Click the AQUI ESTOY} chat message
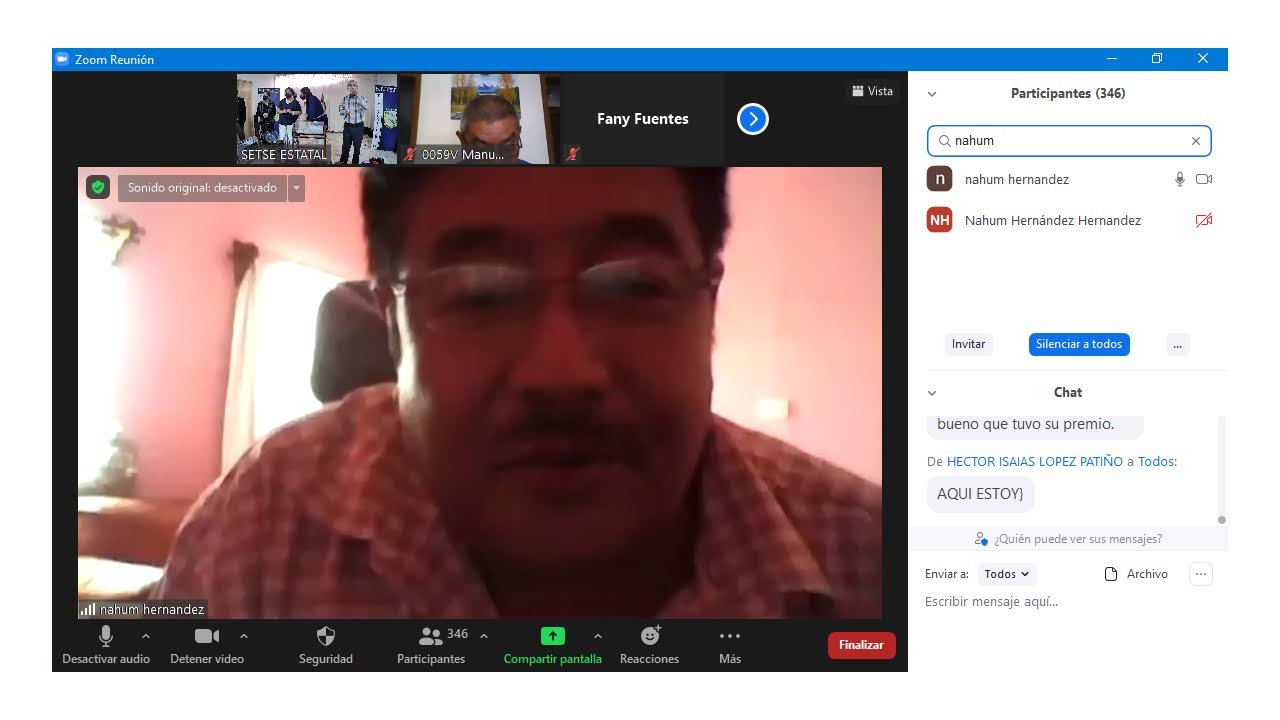 click(981, 494)
